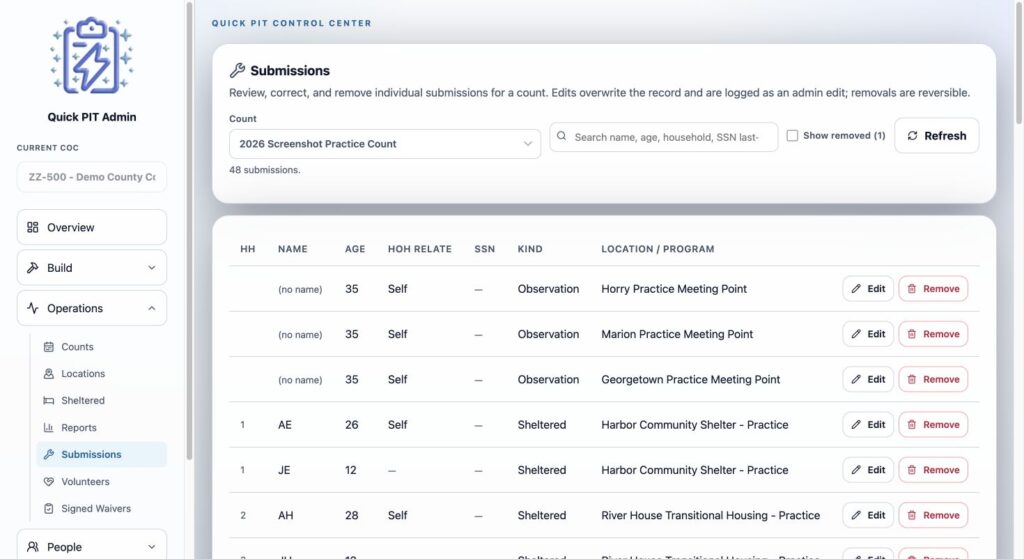The image size is (1024, 559).
Task: Collapse the Operations section chevron
Action: click(152, 308)
